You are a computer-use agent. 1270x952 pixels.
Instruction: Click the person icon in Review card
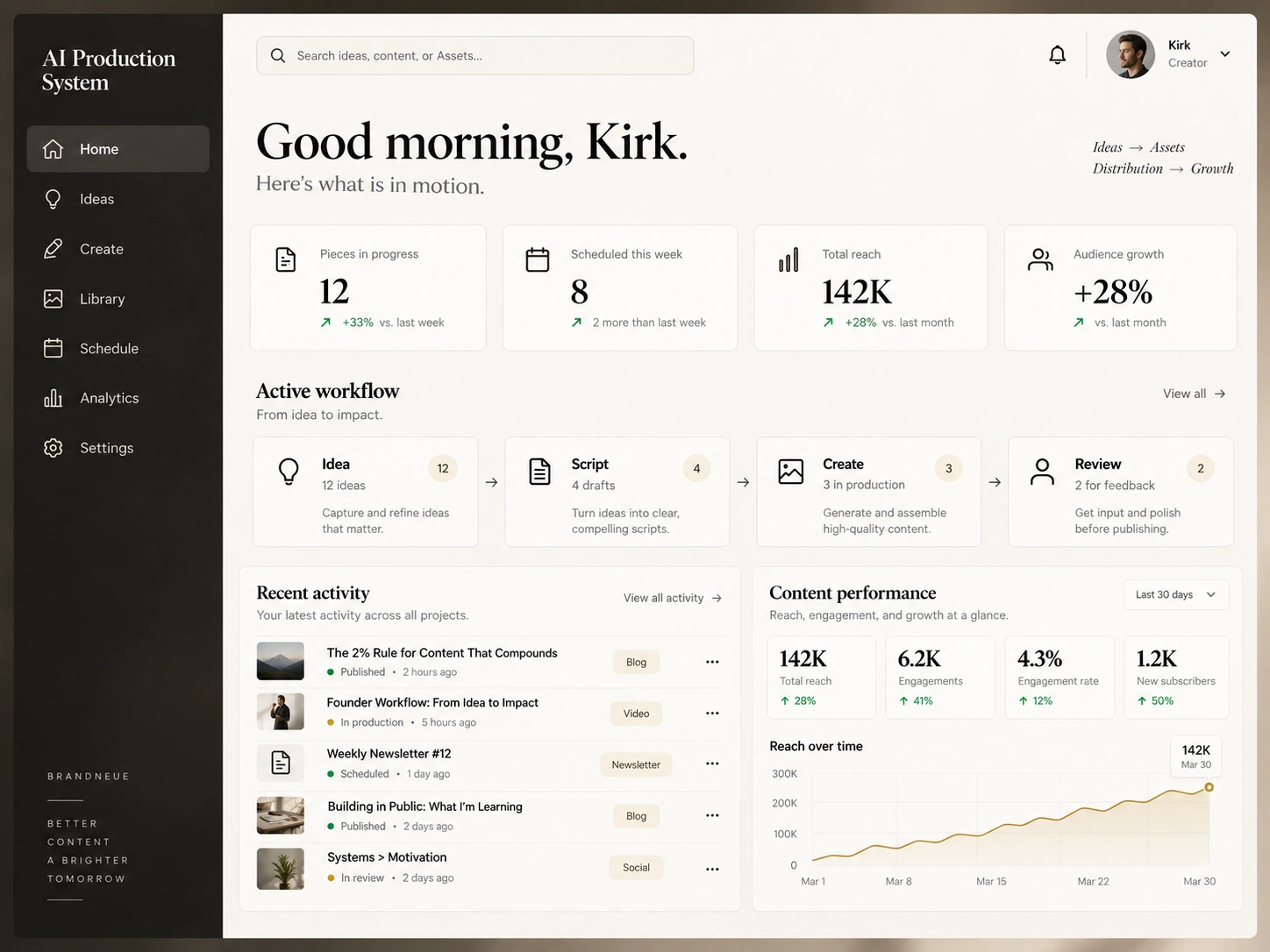pos(1042,472)
